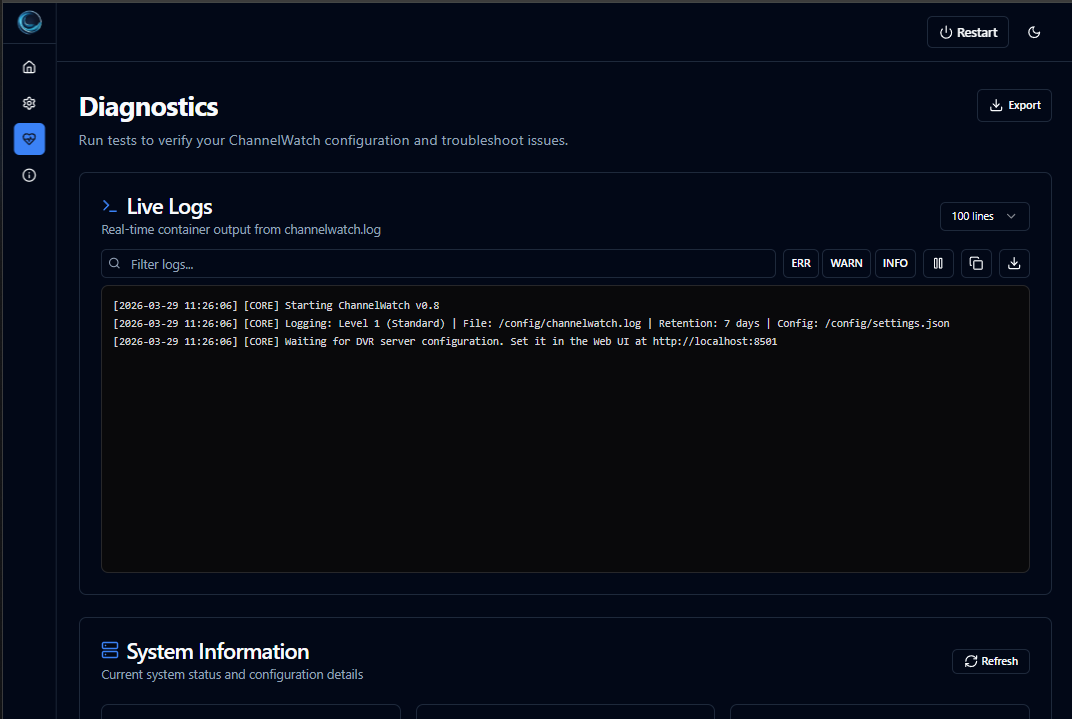Open the Home page from sidebar
The image size is (1072, 719).
click(29, 67)
